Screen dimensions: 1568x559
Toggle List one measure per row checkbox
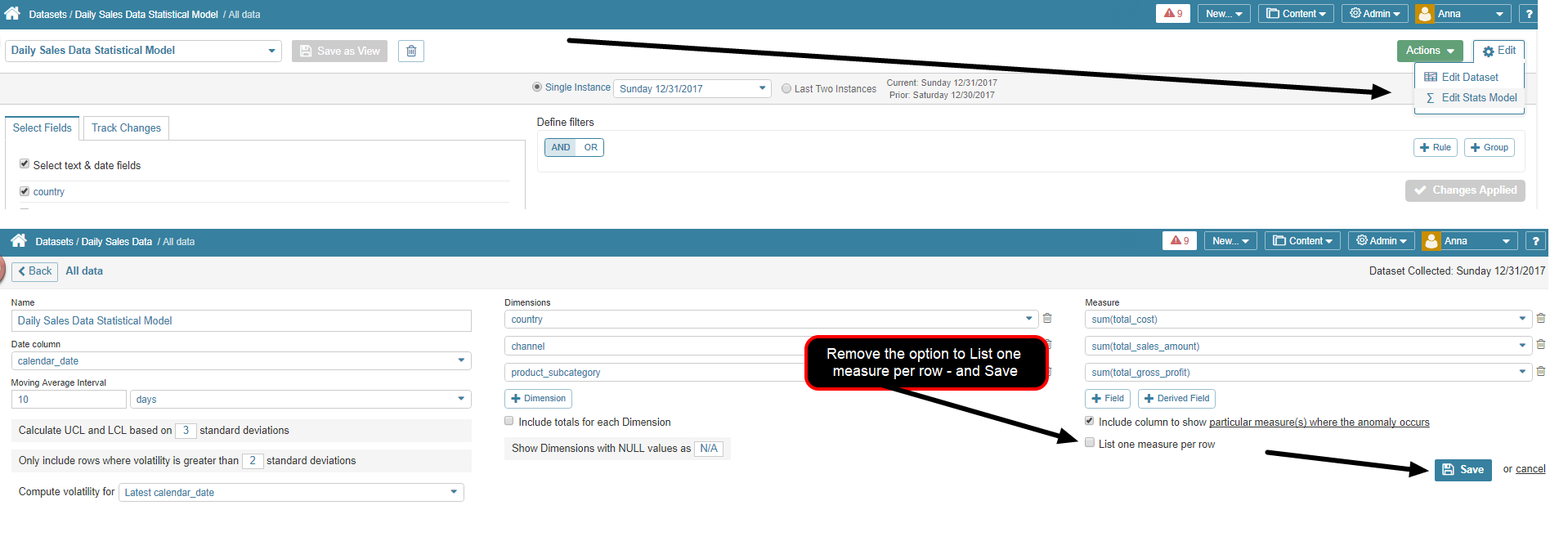tap(1090, 443)
